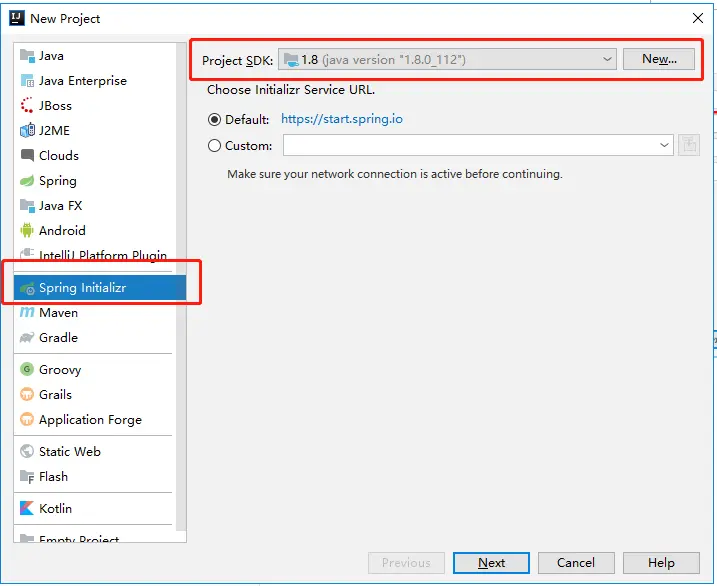This screenshot has height=586, width=717.
Task: Click the Kotlin K icon
Action: tap(27, 508)
